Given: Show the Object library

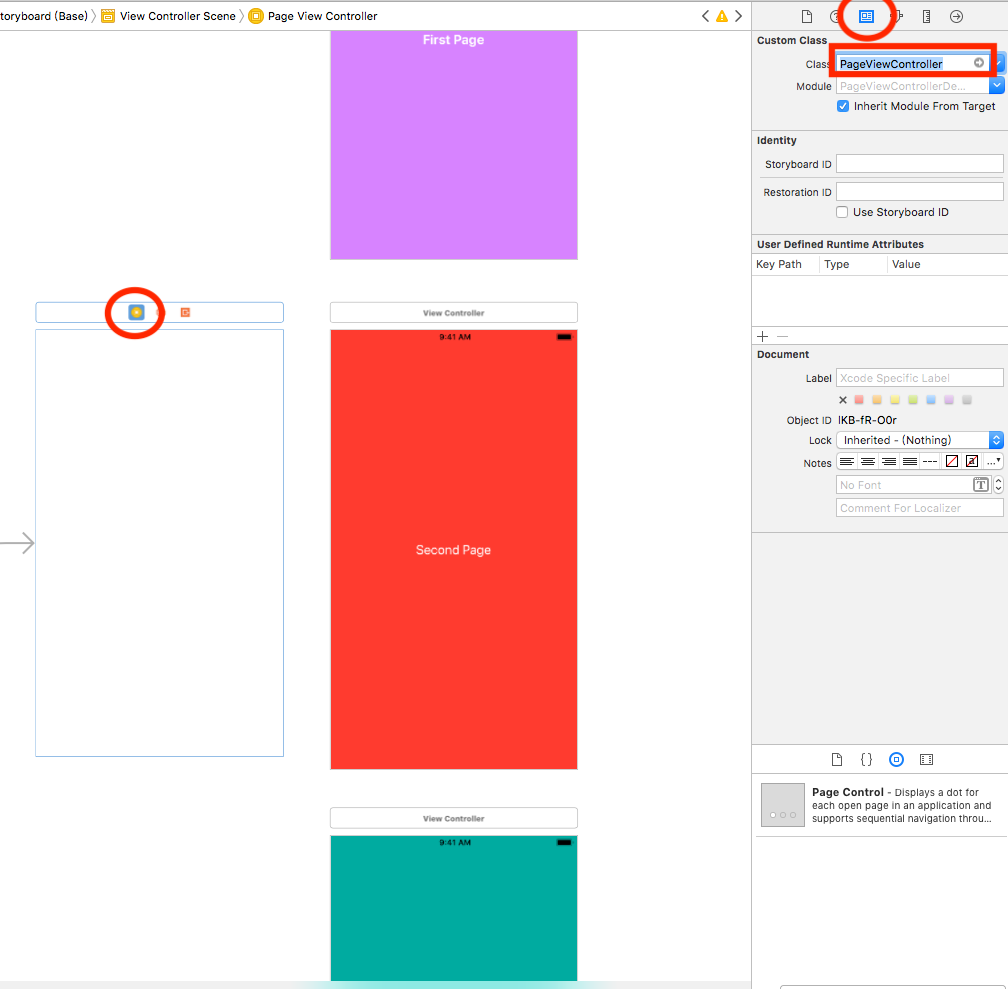Looking at the screenshot, I should [896, 759].
